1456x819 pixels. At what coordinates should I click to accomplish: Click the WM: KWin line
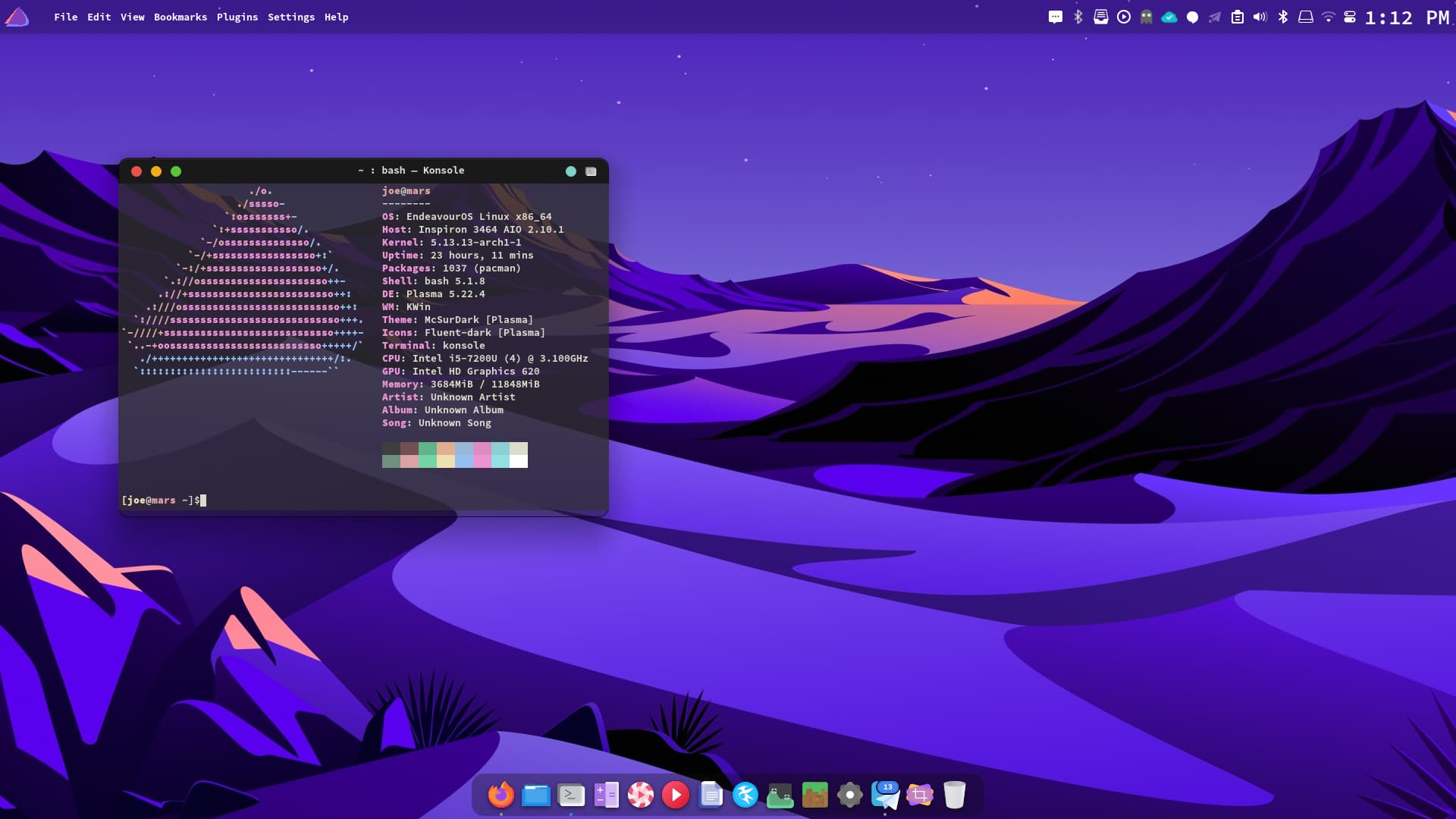pos(406,307)
